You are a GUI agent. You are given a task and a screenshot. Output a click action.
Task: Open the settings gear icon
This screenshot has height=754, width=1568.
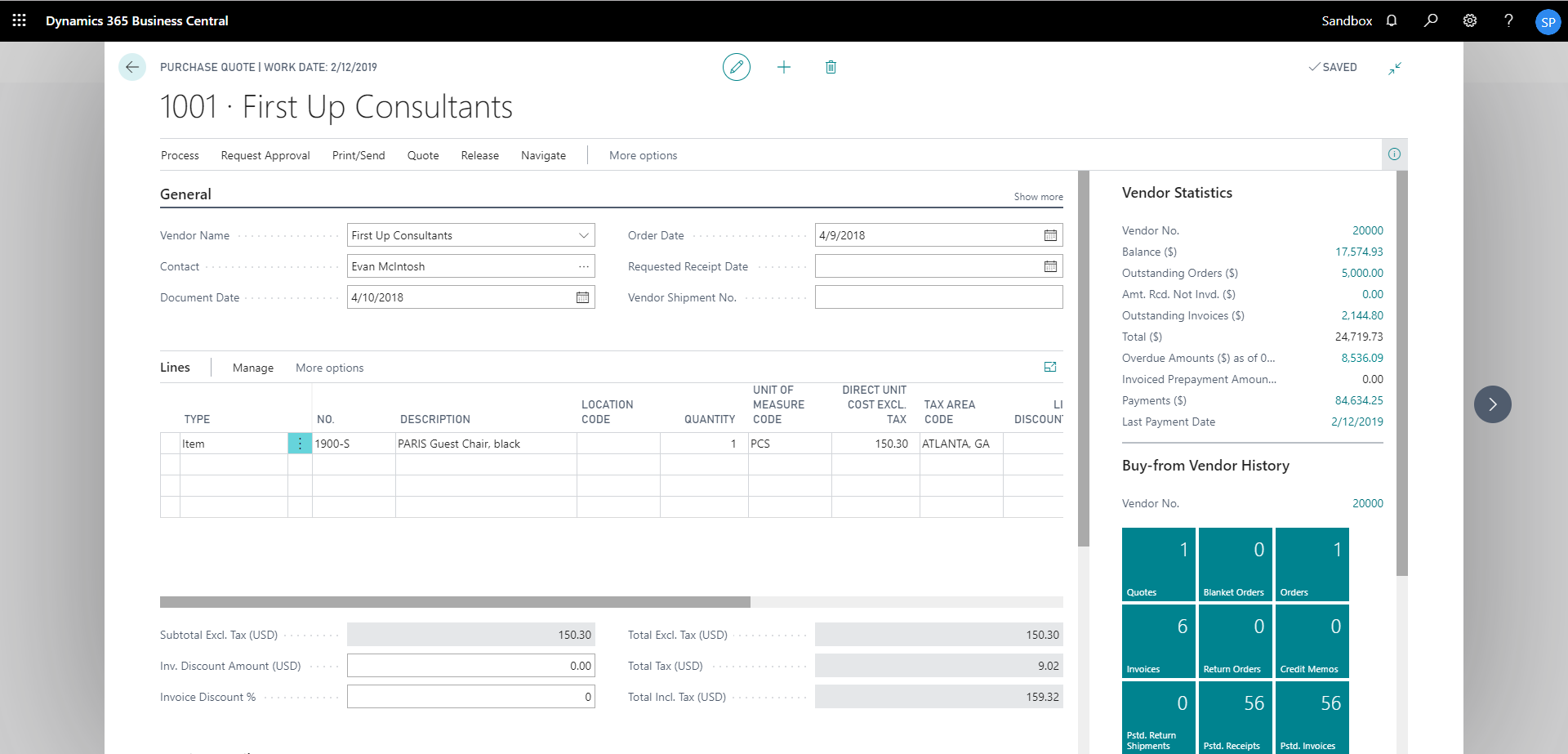click(1470, 20)
